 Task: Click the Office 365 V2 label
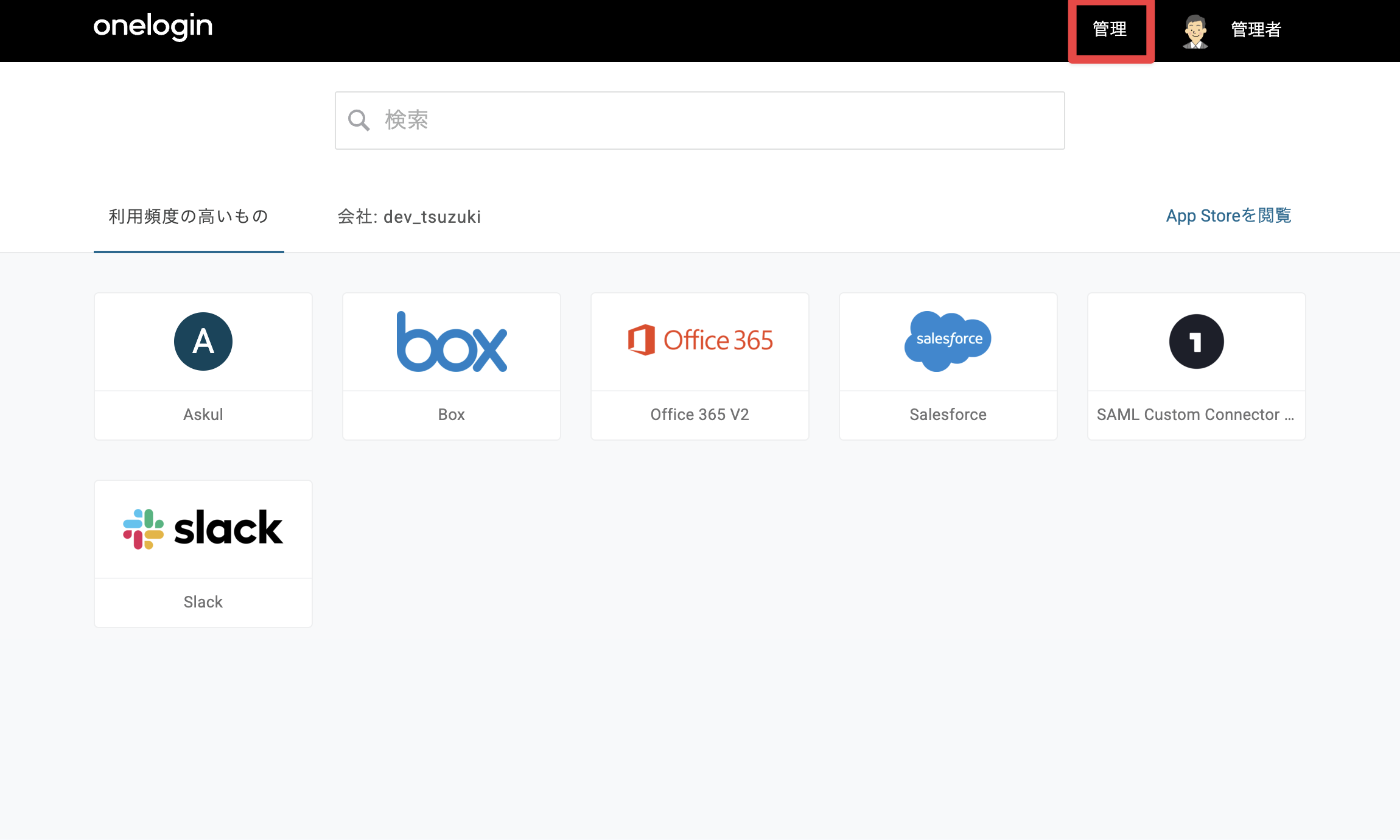click(700, 415)
